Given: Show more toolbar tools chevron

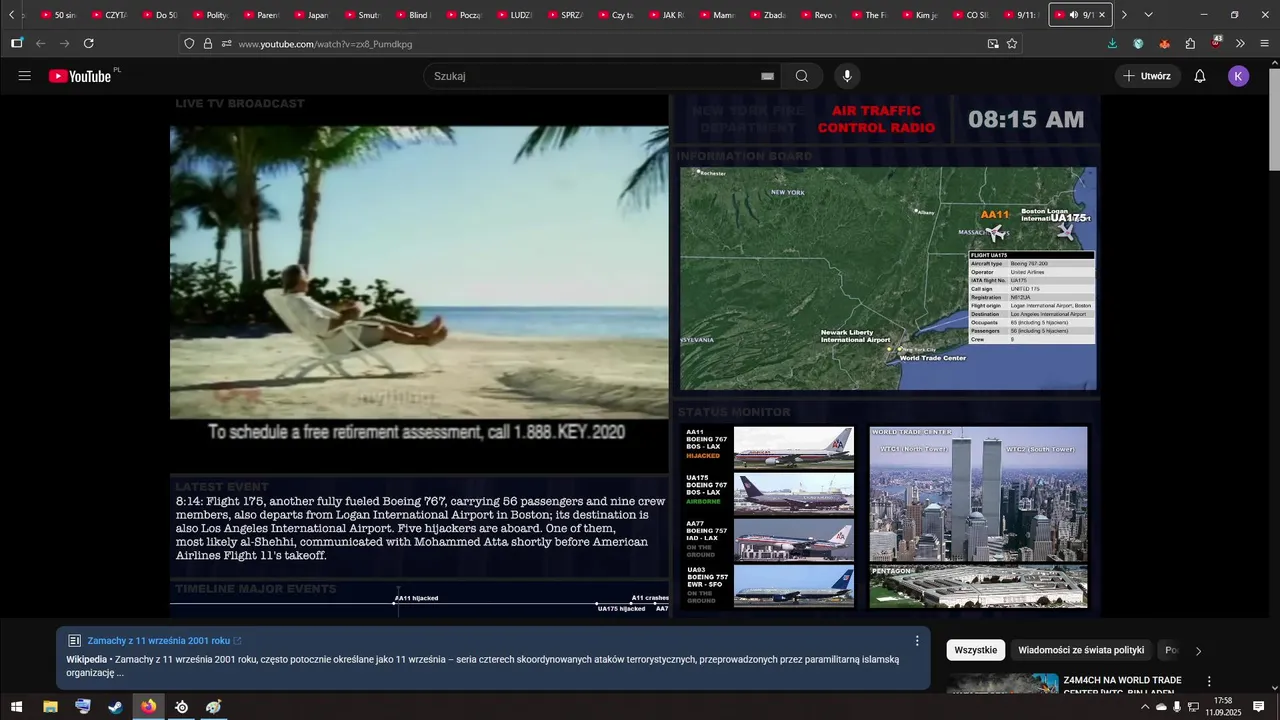Looking at the screenshot, I should tap(1240, 44).
